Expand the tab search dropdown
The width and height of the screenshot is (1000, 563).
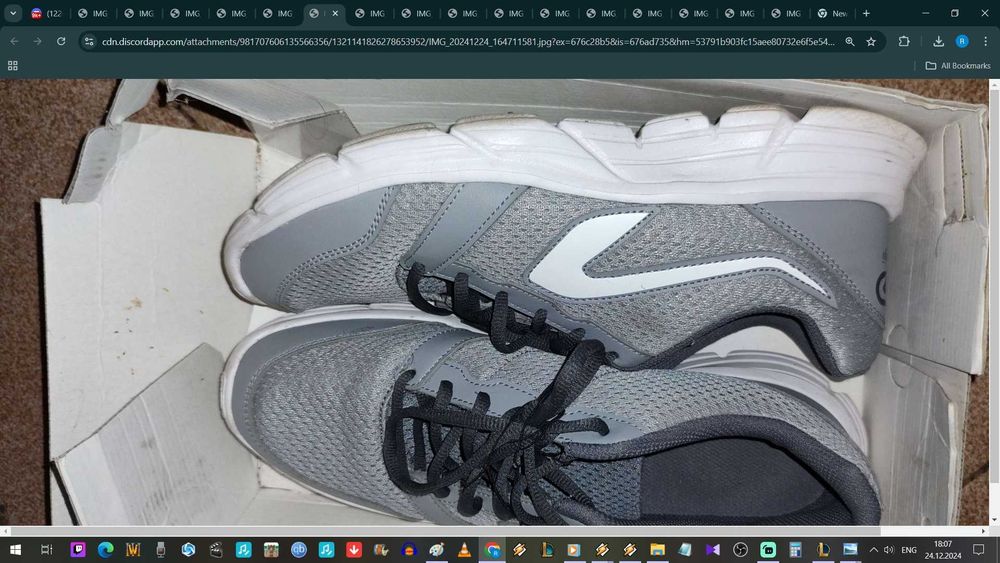(x=13, y=13)
